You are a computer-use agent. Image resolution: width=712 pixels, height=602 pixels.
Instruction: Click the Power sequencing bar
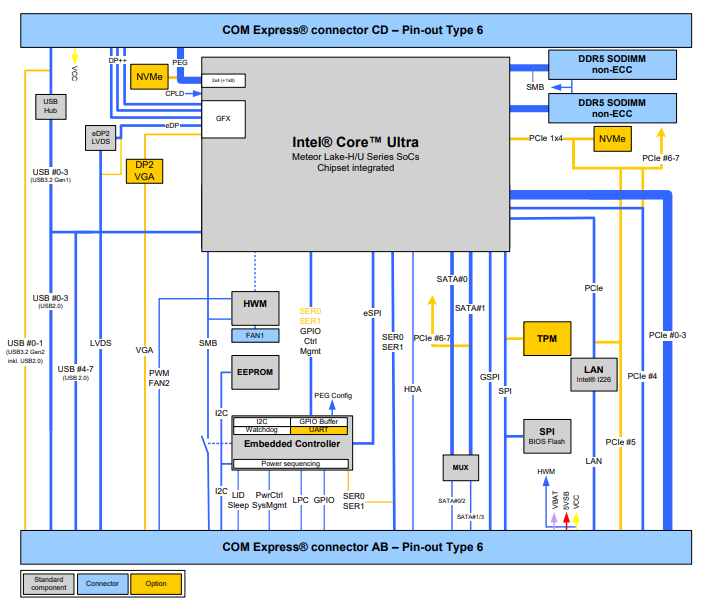coord(292,464)
